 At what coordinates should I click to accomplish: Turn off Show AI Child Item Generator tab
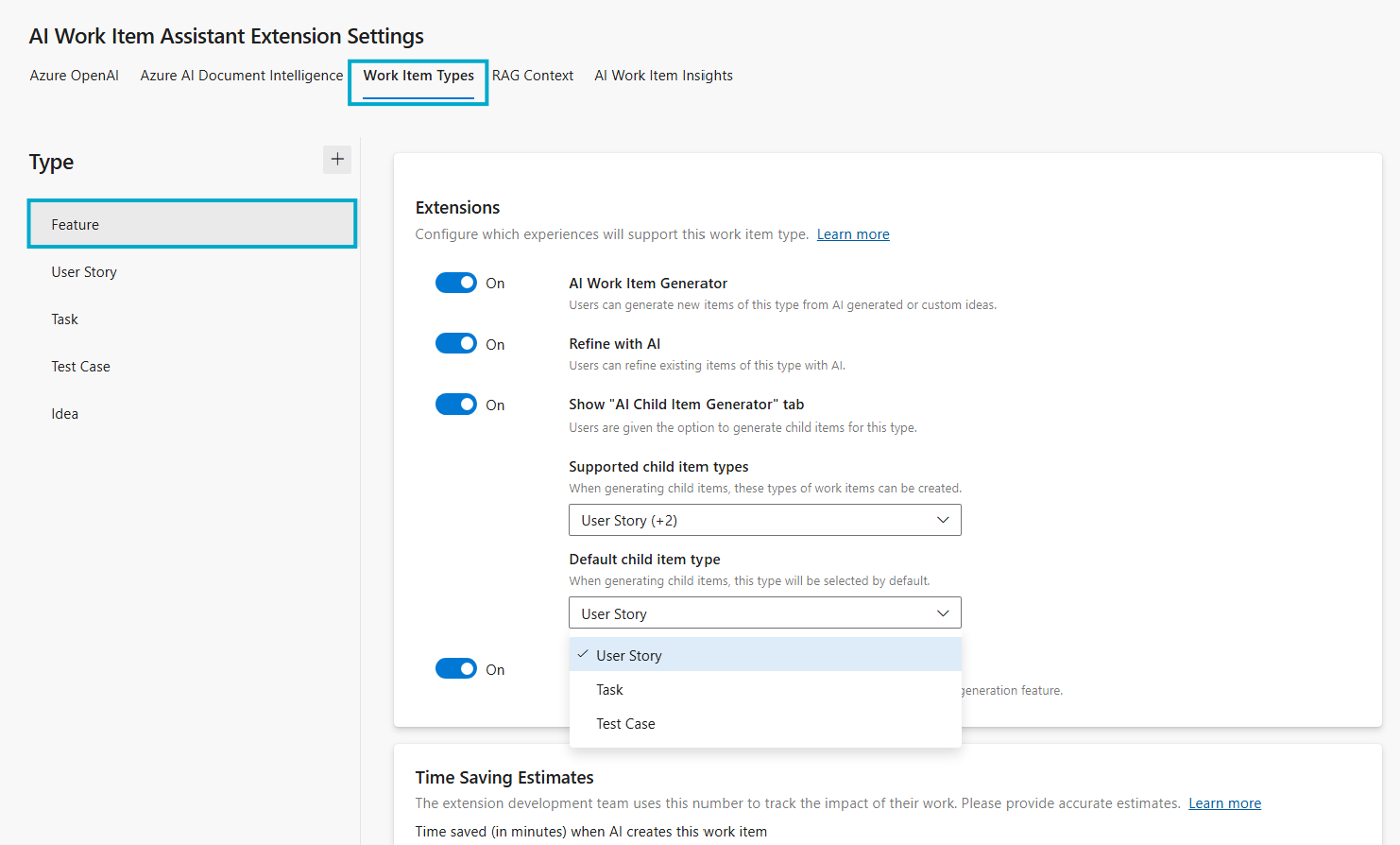[456, 404]
